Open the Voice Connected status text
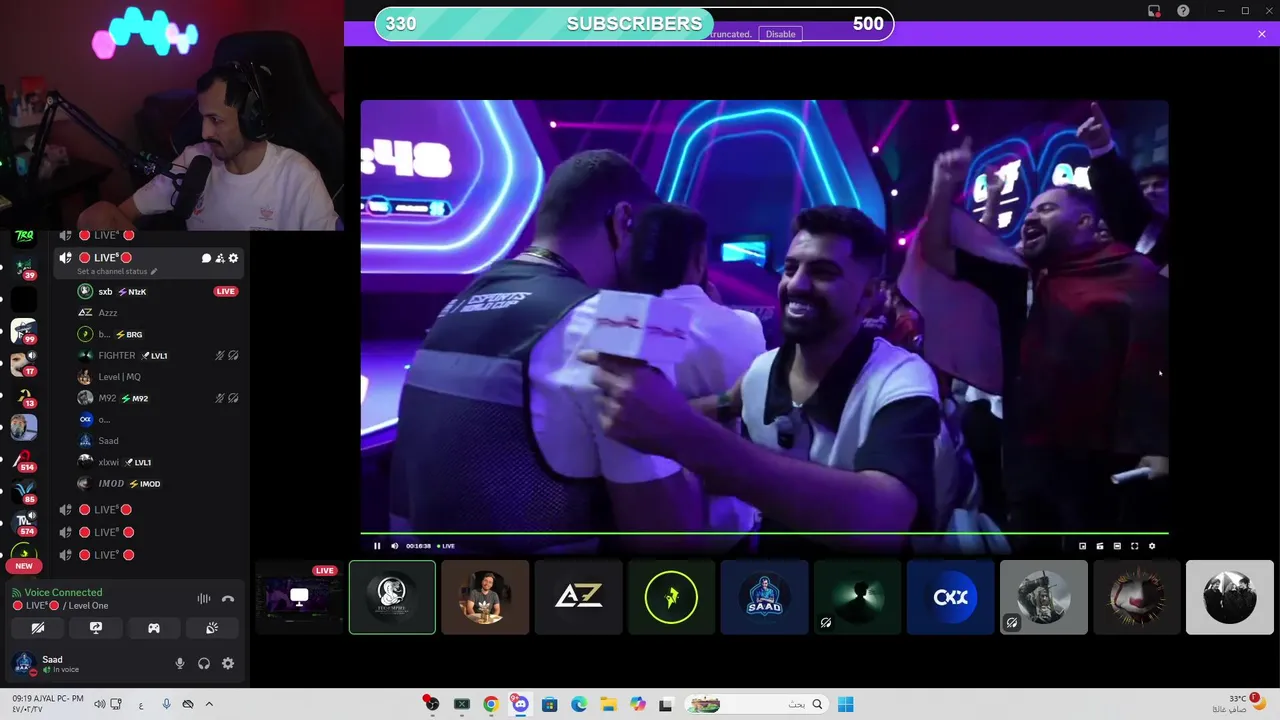The height and width of the screenshot is (720, 1280). point(63,592)
